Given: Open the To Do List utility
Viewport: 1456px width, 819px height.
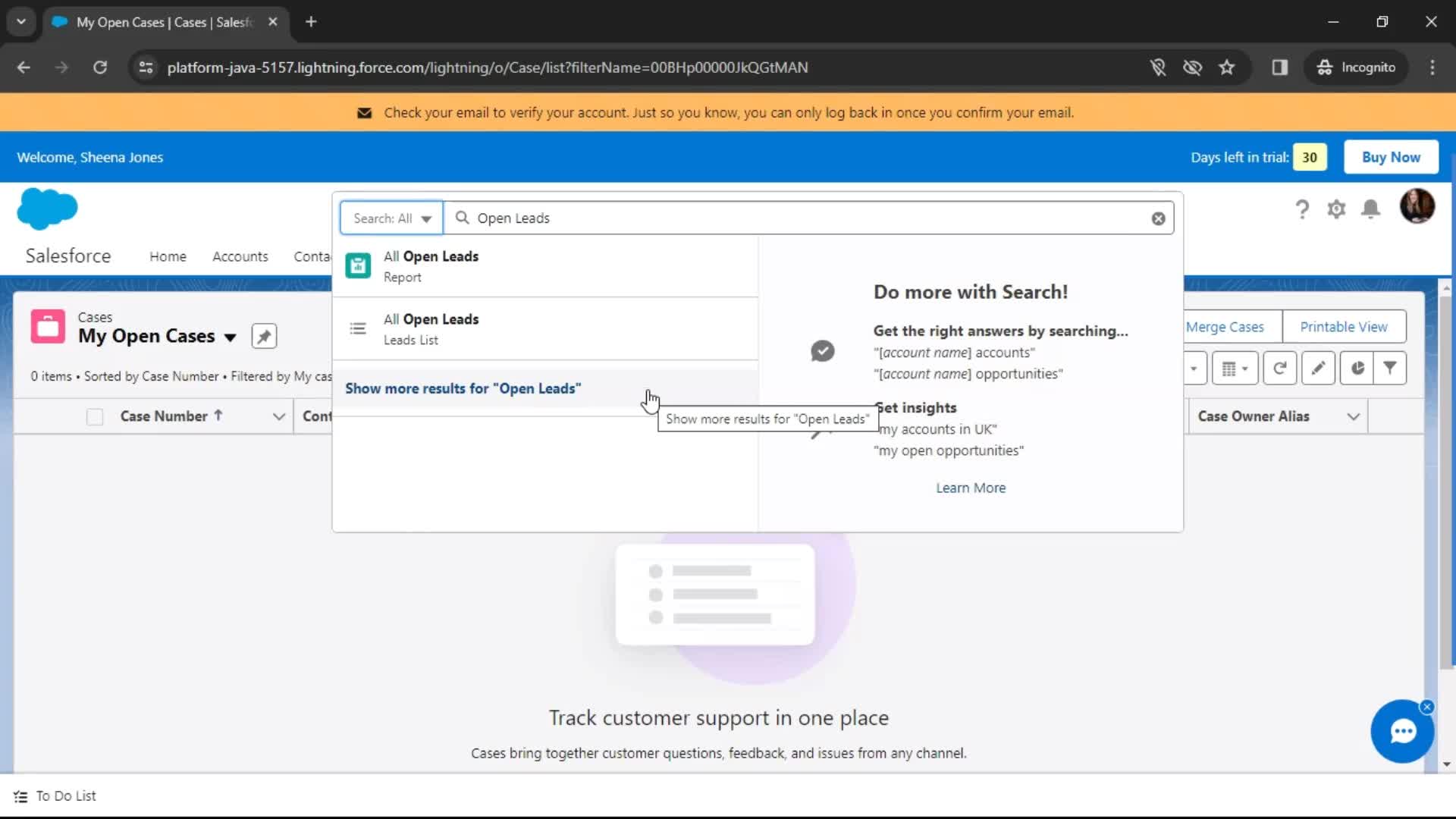Looking at the screenshot, I should [x=55, y=796].
